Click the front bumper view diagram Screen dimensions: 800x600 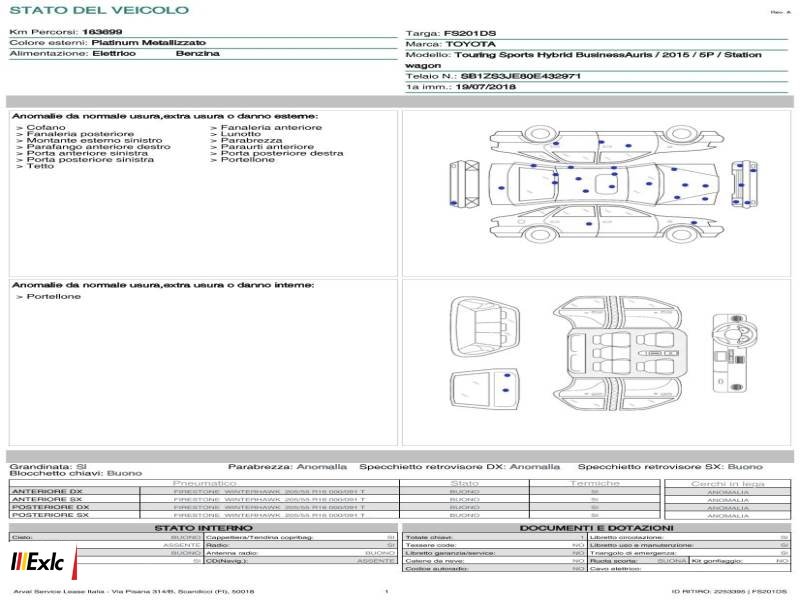pyautogui.click(x=744, y=184)
